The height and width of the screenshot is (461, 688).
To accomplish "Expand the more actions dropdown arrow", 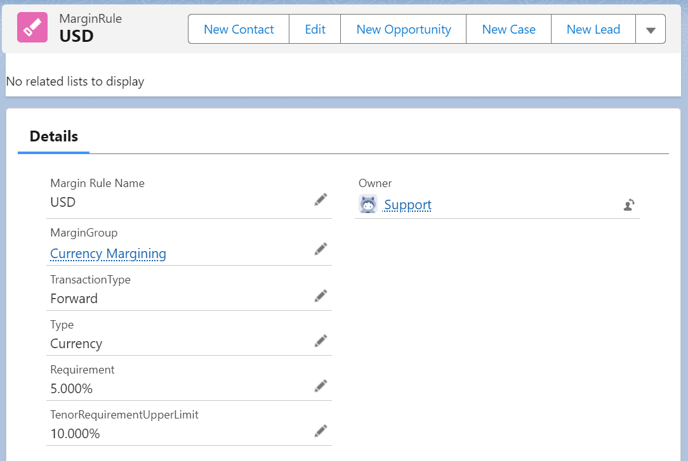I will (650, 30).
